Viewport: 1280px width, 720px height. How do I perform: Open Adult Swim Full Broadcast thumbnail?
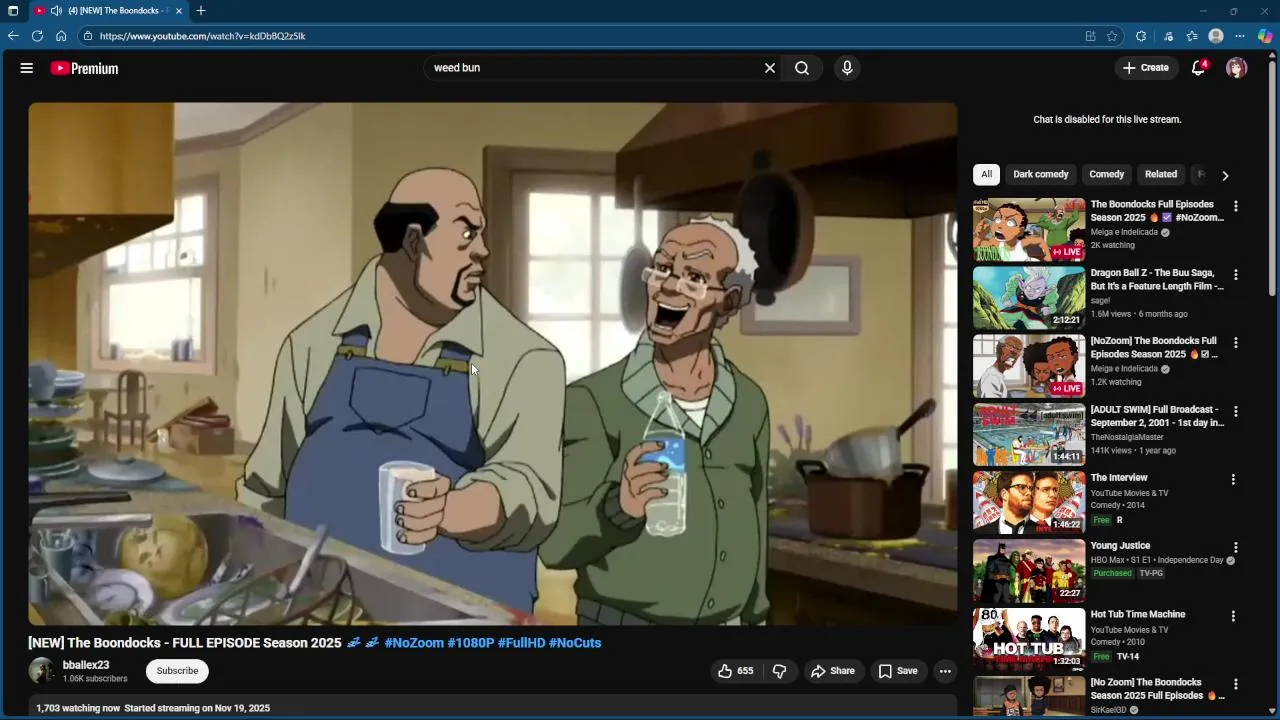(x=1029, y=434)
